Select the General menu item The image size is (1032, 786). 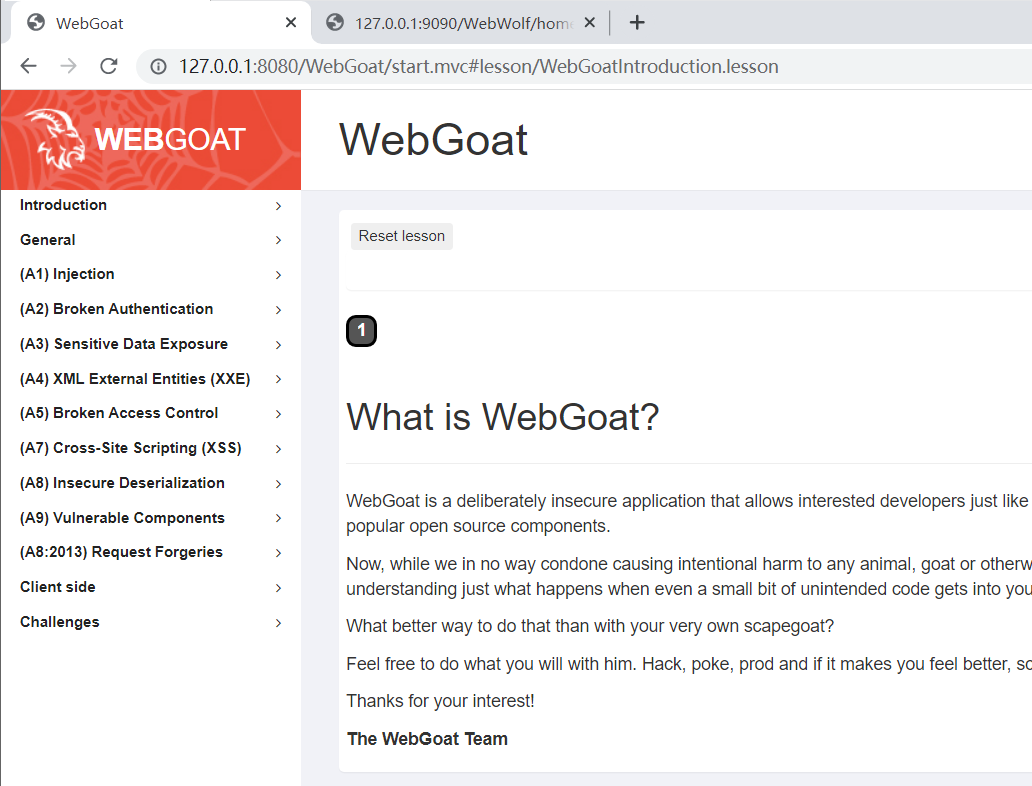[x=47, y=240]
